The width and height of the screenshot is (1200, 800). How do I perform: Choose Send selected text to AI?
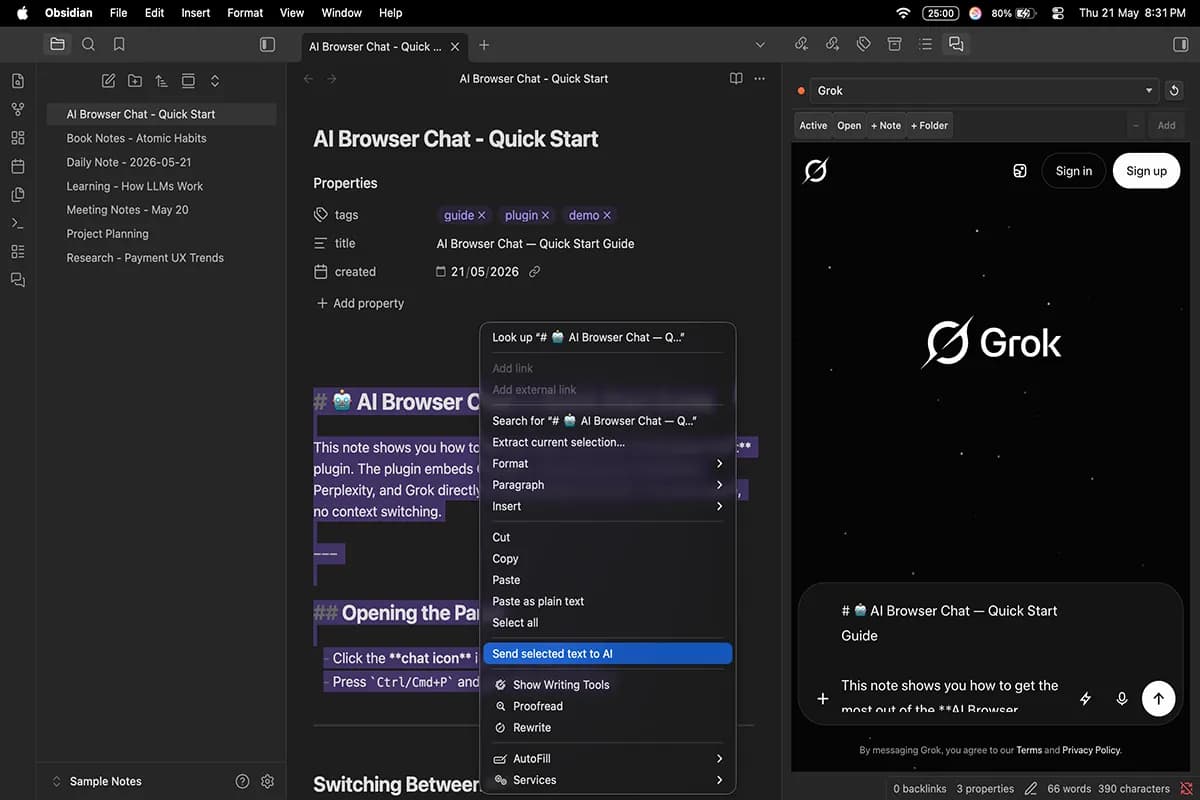pos(607,654)
